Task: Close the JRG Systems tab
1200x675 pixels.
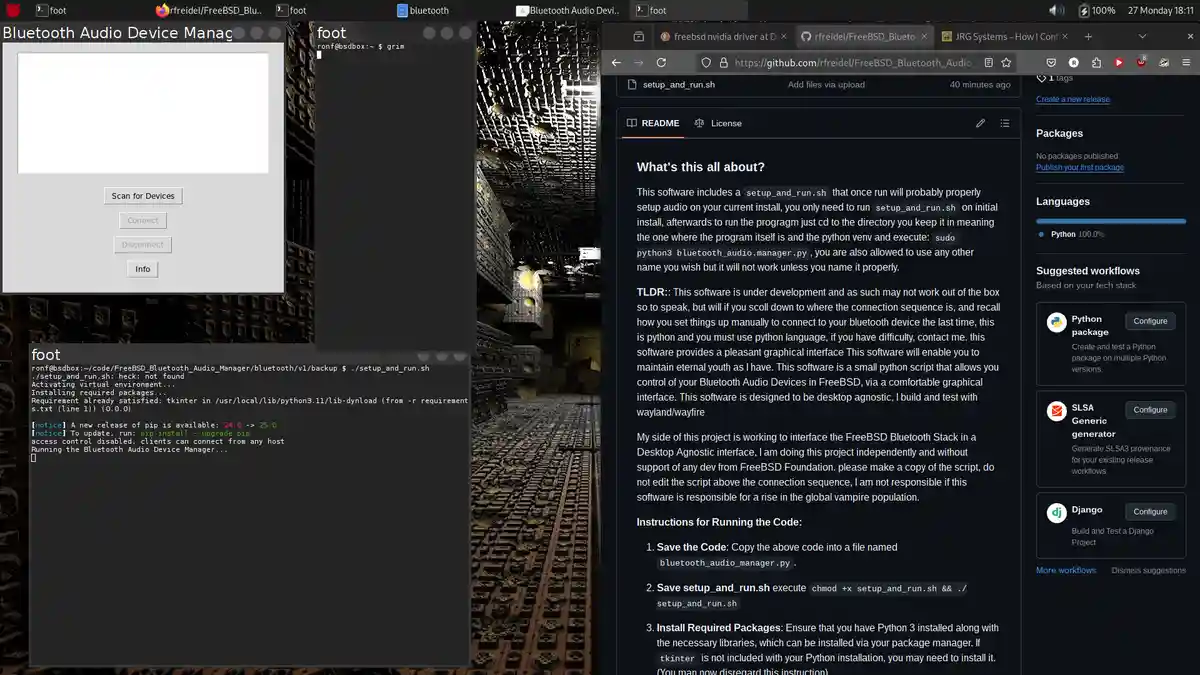Action: click(x=1064, y=36)
